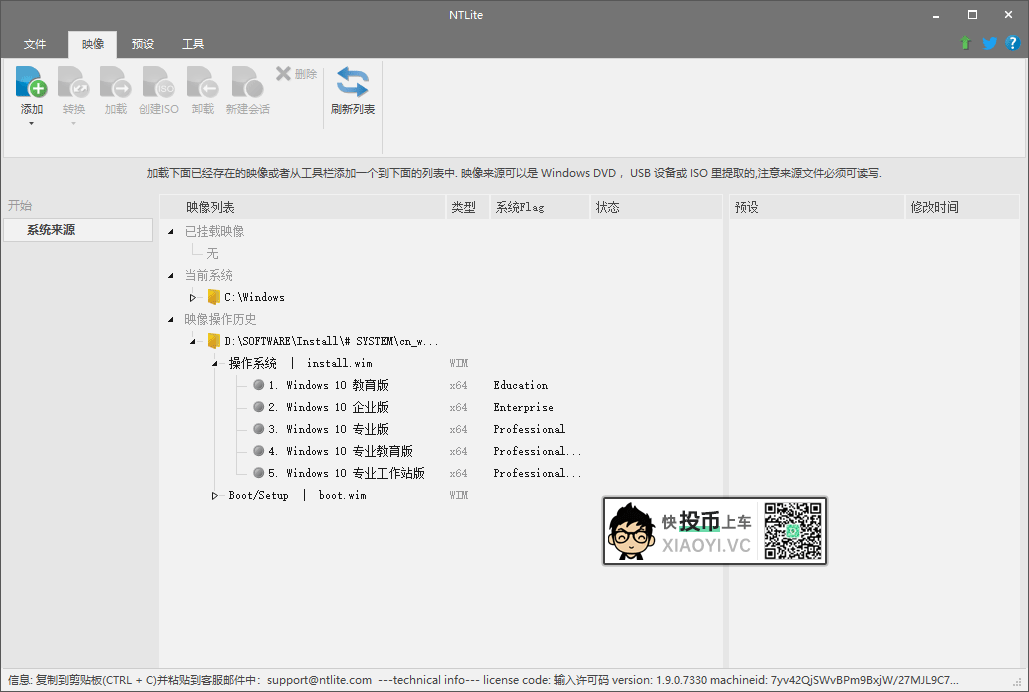1029x692 pixels.
Task: Click the window resize grip corner
Action: (x=1018, y=682)
